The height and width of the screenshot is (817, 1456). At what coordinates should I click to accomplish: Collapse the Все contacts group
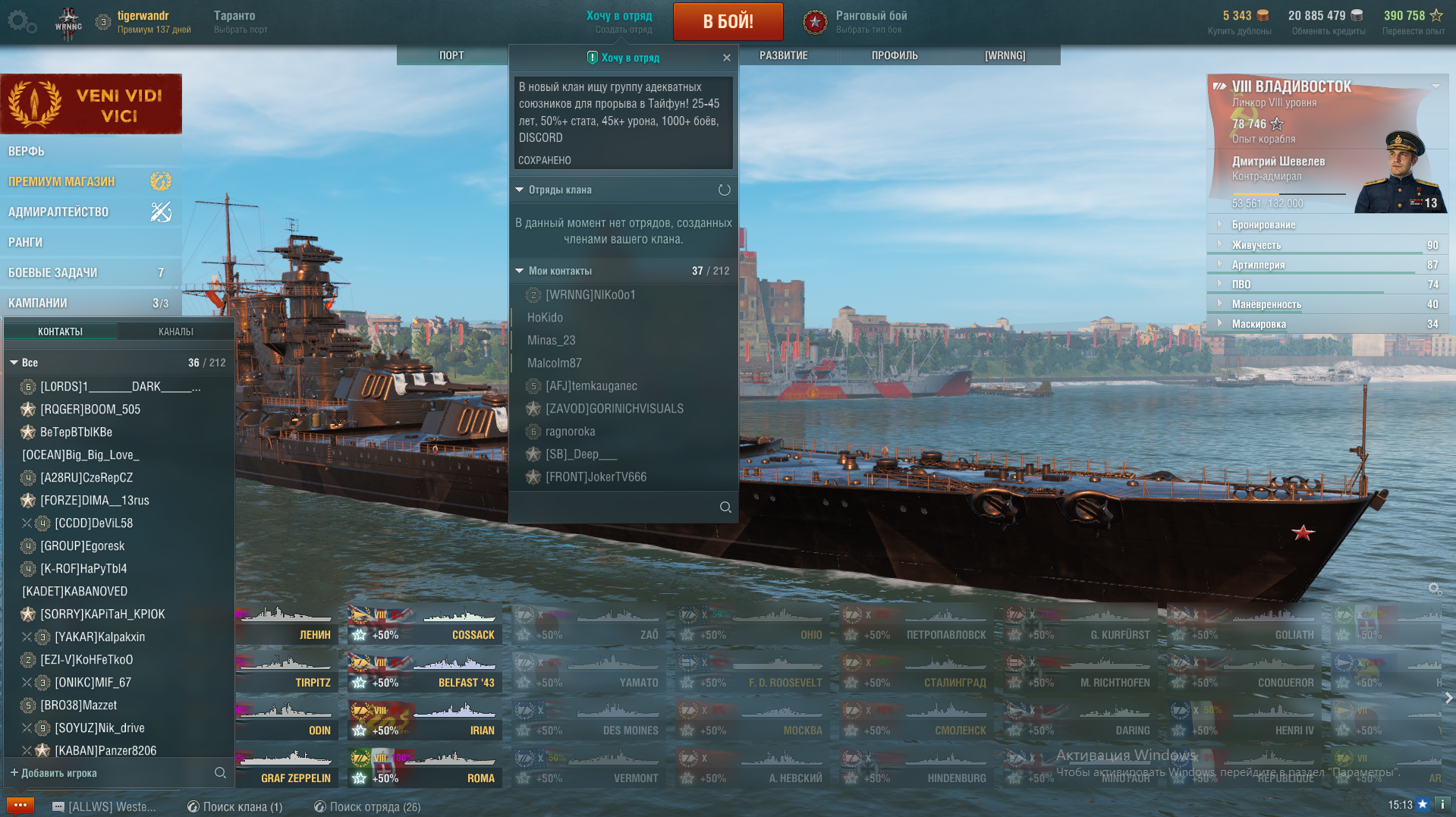(14, 363)
